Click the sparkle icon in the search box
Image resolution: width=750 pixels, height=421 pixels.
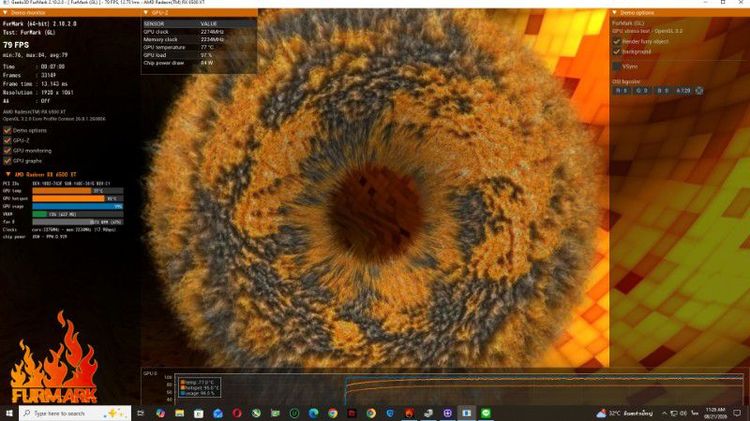(115, 413)
